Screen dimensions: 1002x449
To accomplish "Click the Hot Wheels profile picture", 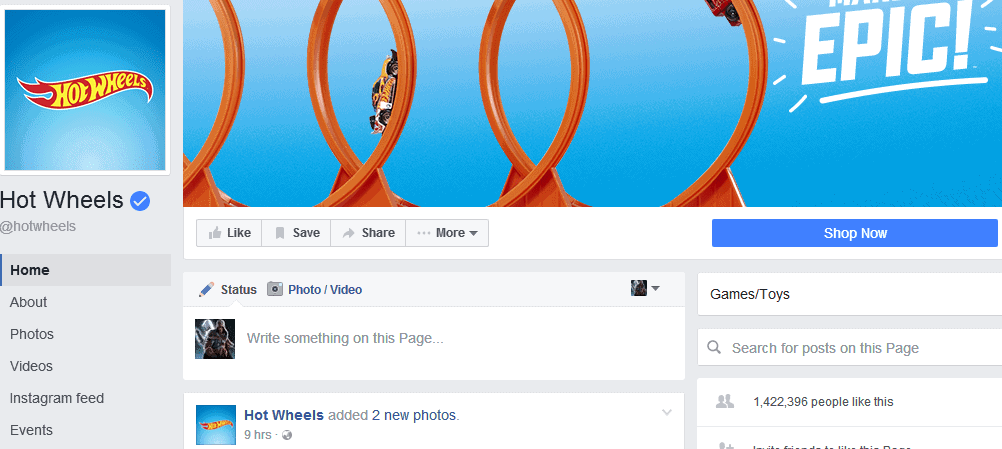I will pos(85,90).
